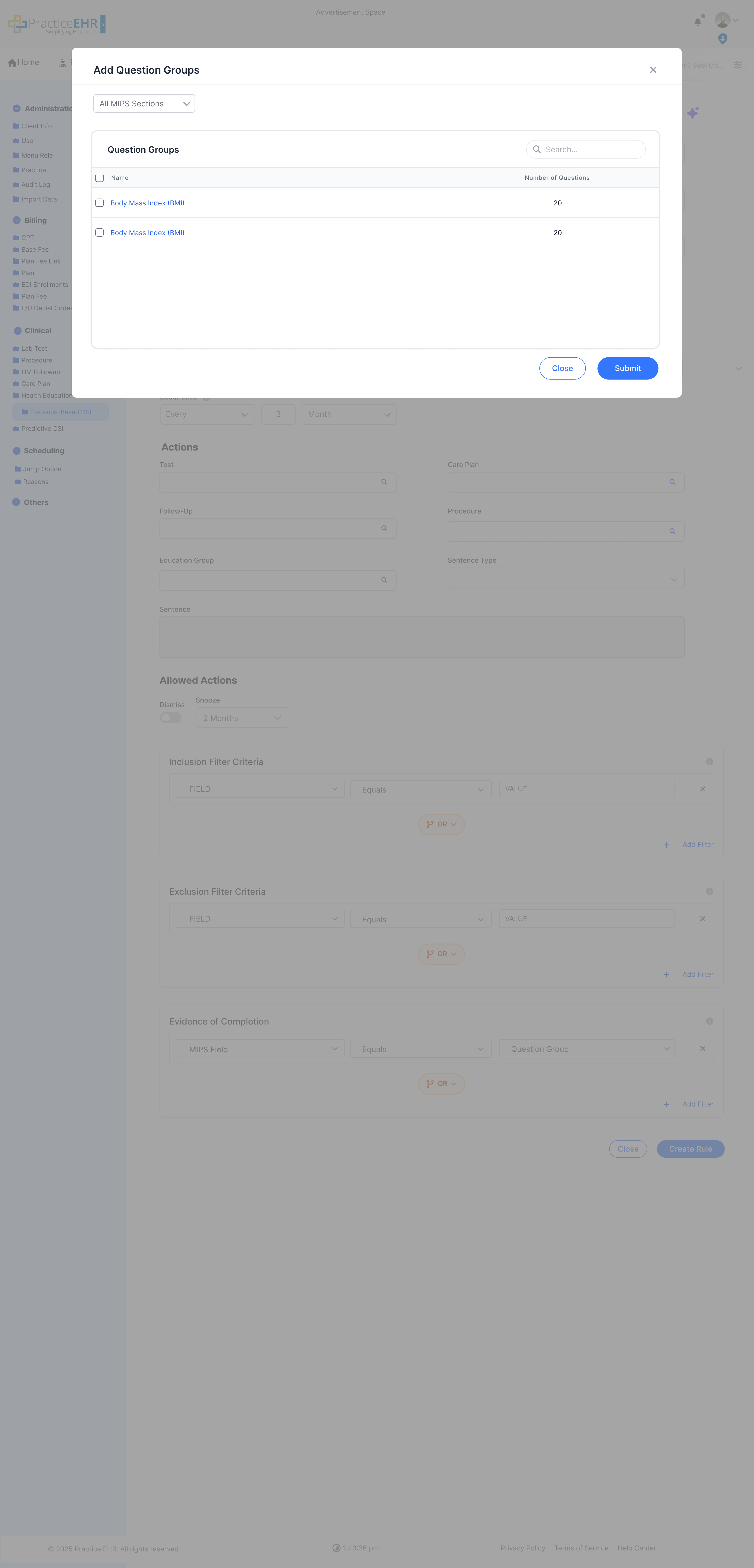Open the first Body Mass Index (BMI) link
The height and width of the screenshot is (1568, 754).
tap(147, 203)
